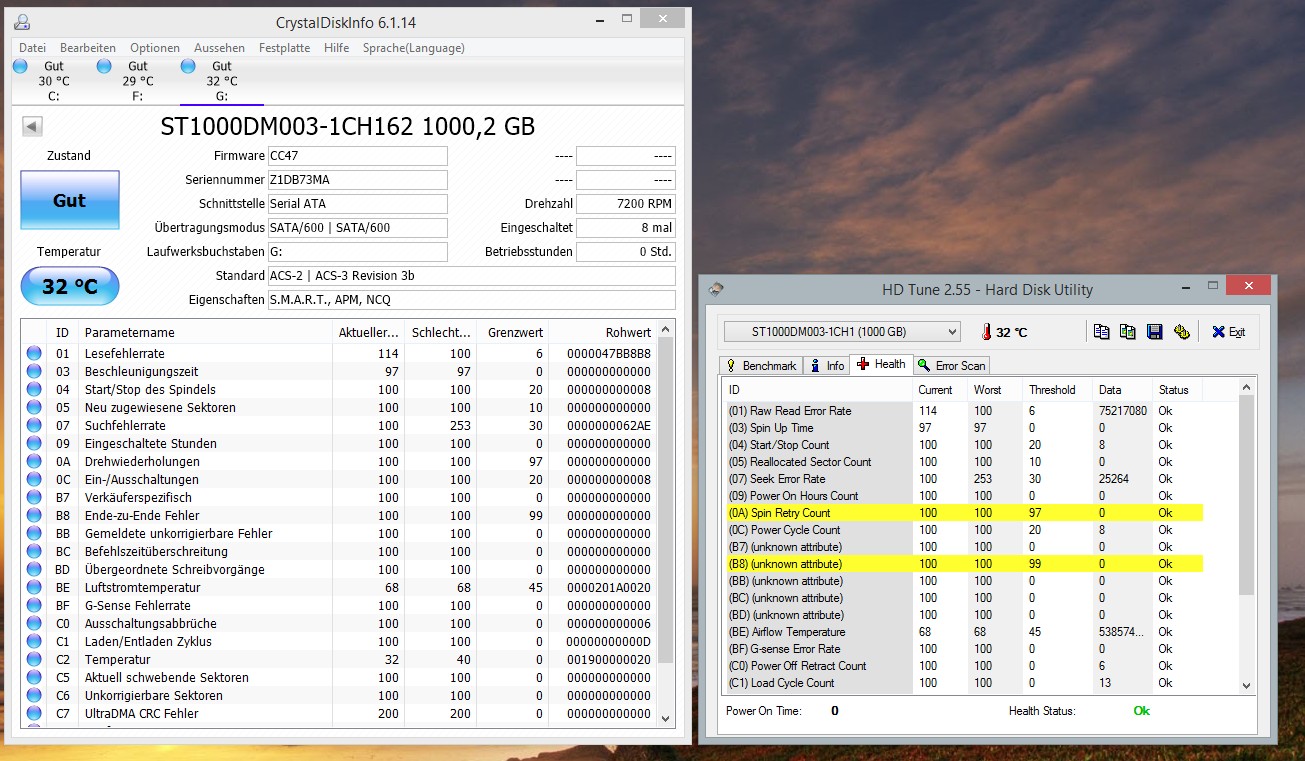Select the (07) Seek Error Rate row
Image resolution: width=1305 pixels, height=761 pixels.
(x=964, y=479)
